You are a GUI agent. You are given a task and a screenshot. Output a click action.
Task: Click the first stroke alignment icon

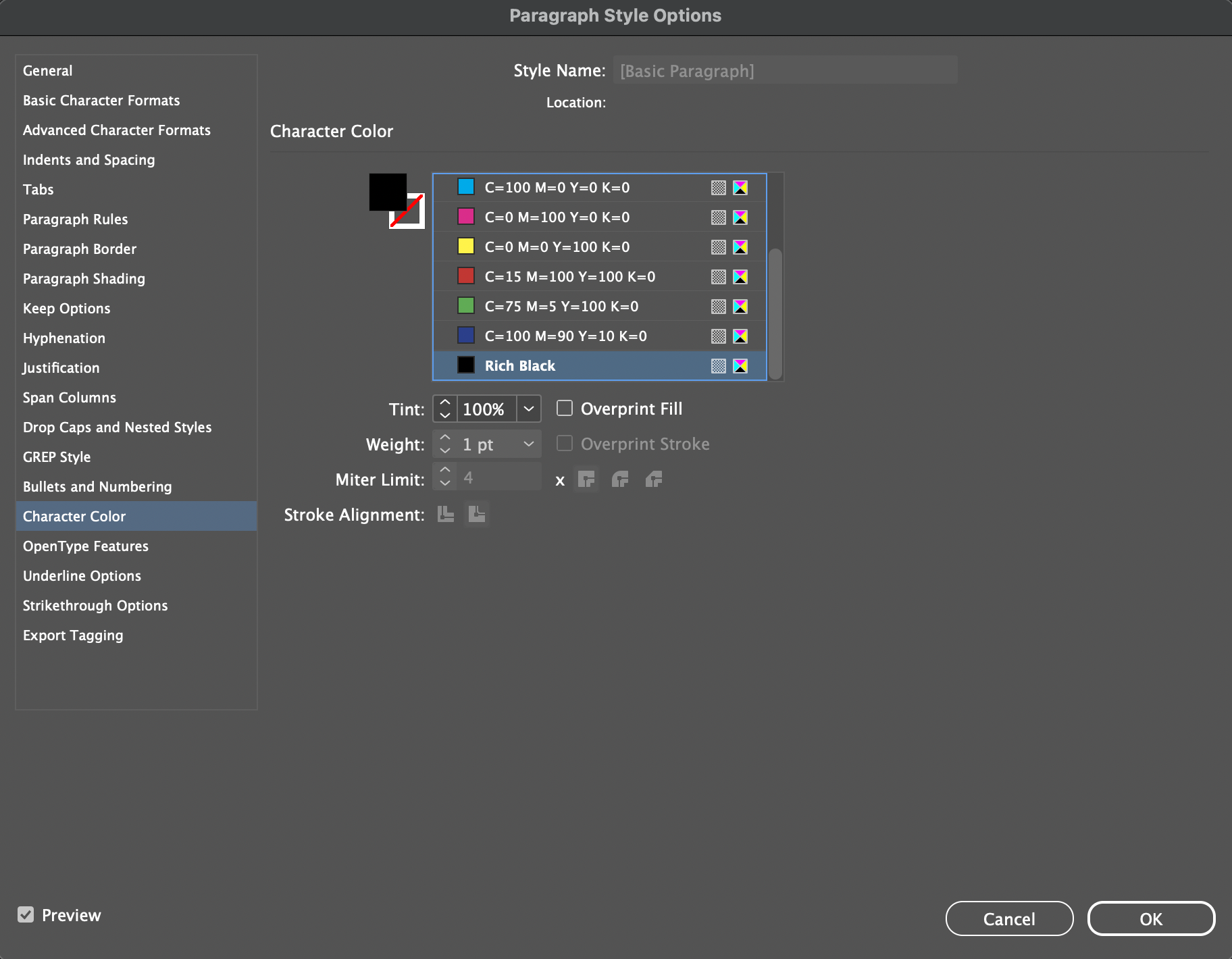pos(446,515)
